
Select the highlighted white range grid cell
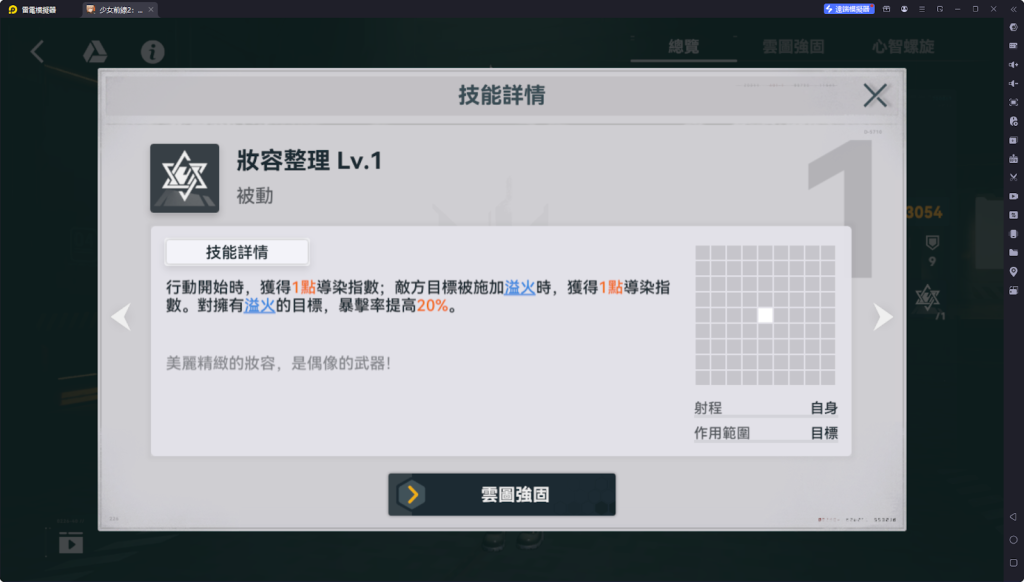click(765, 315)
